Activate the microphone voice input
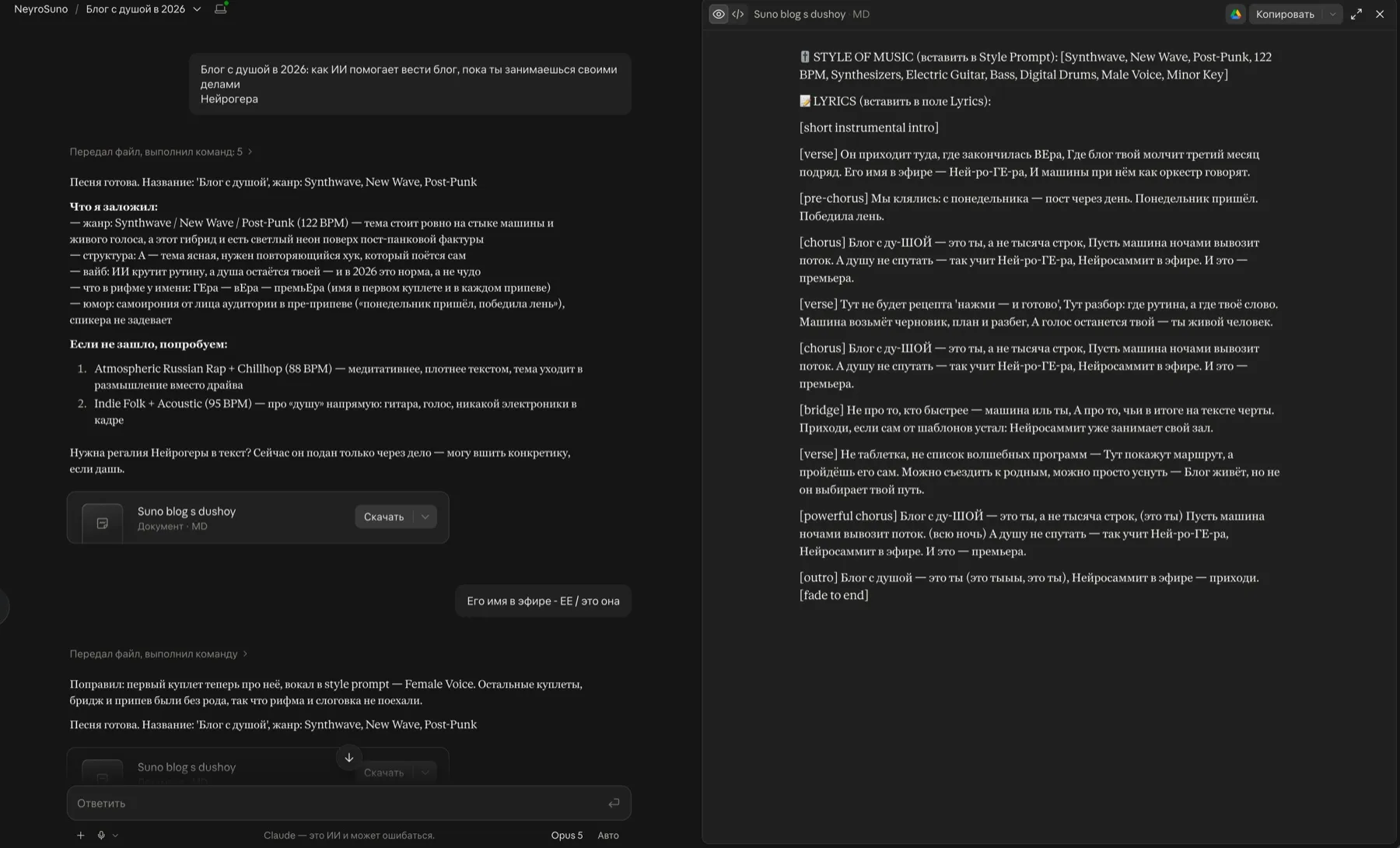The height and width of the screenshot is (848, 1400). (x=101, y=835)
